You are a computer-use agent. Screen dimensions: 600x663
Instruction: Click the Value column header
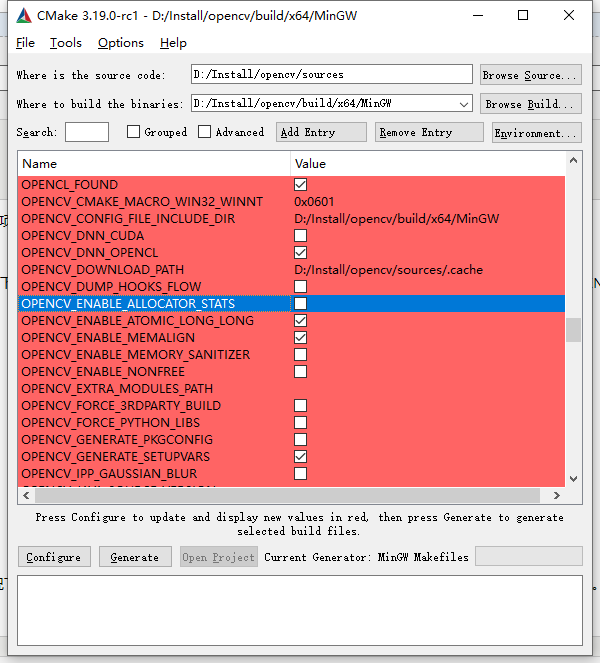click(x=428, y=164)
